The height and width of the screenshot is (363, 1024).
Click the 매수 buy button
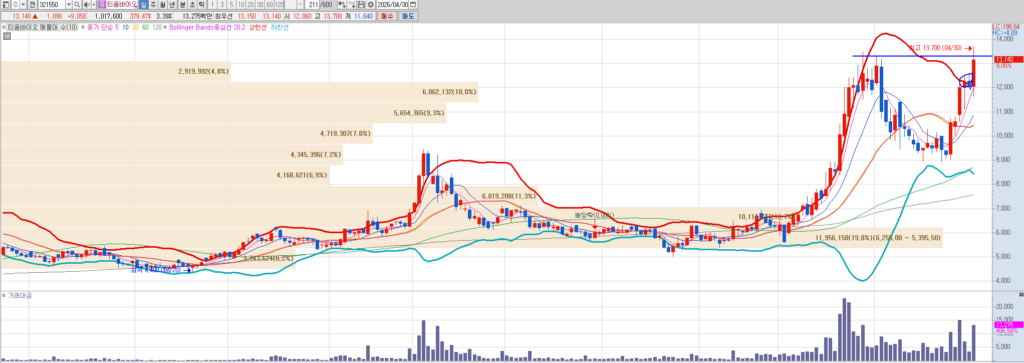[388, 16]
